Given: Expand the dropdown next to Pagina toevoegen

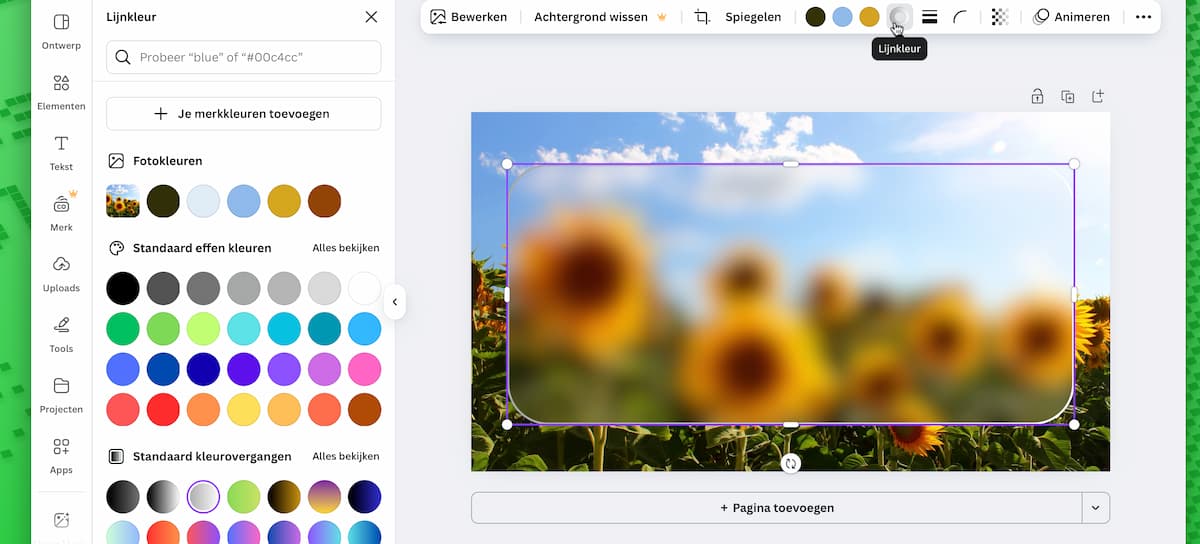Looking at the screenshot, I should (x=1095, y=508).
